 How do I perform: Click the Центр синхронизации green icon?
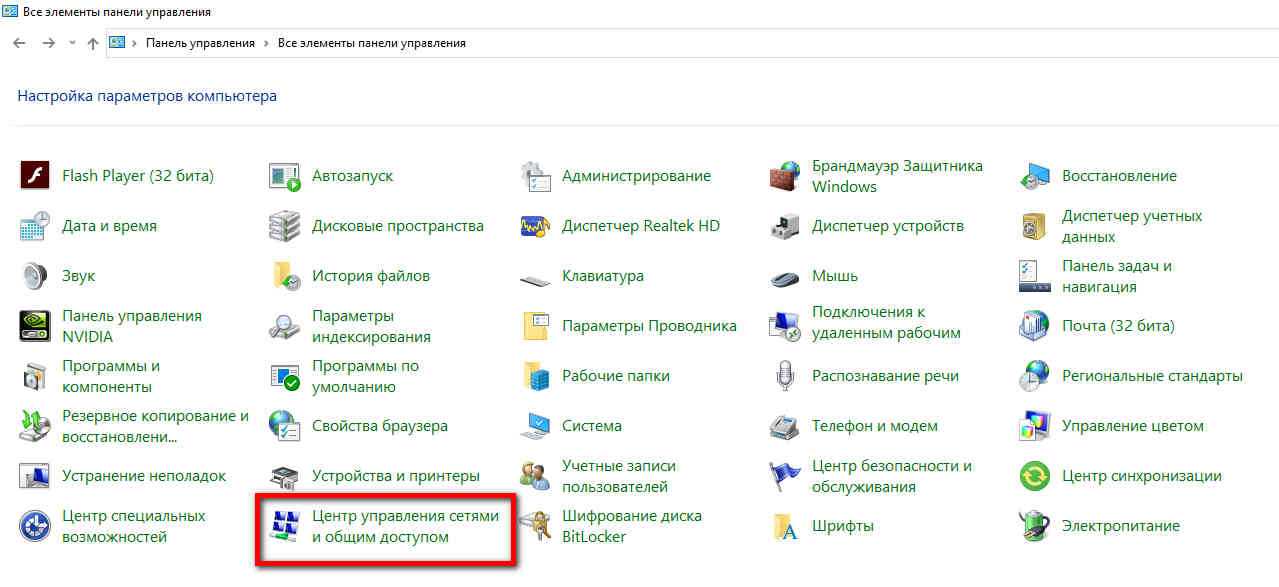1034,476
